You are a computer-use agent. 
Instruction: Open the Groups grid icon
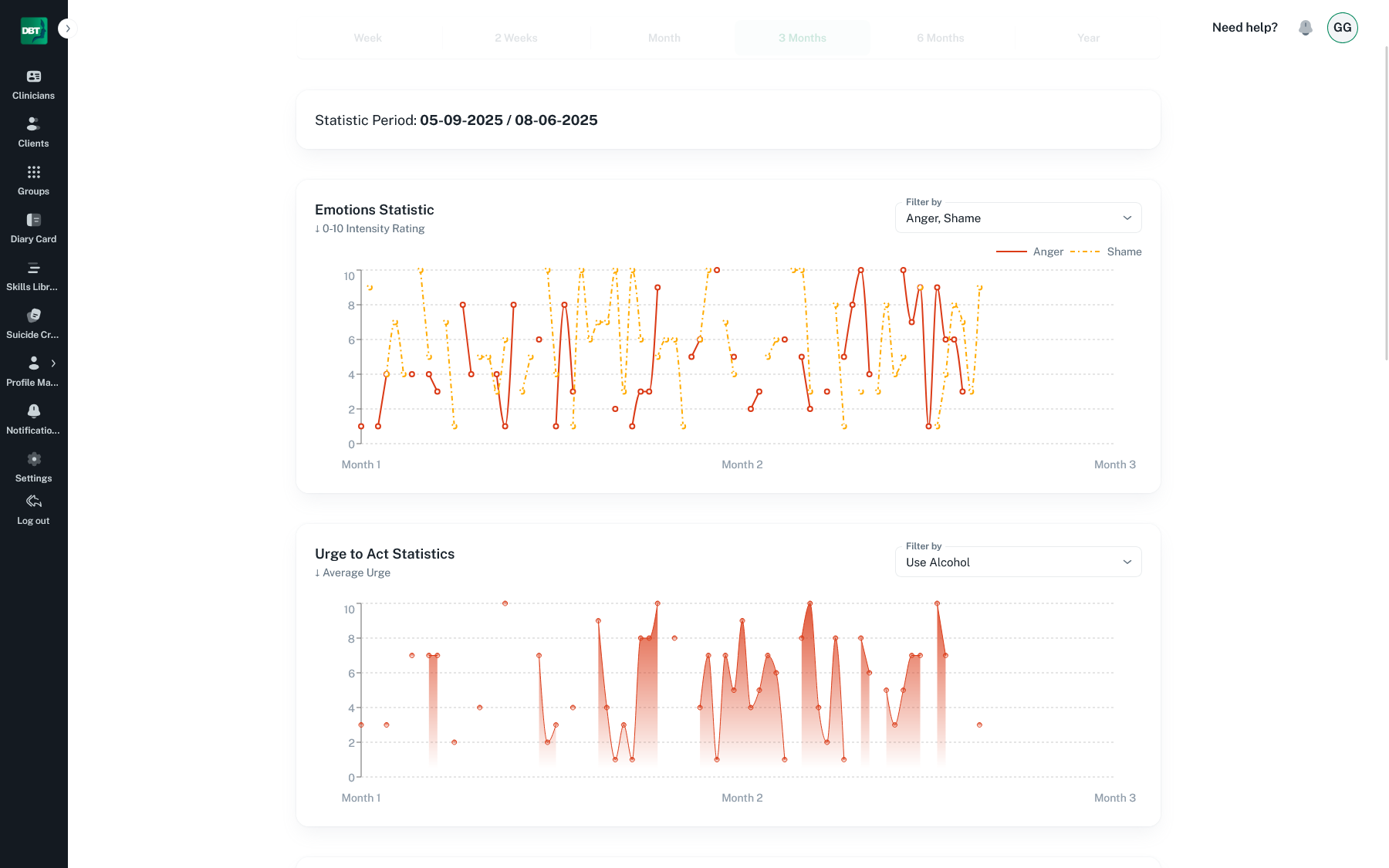pos(33,172)
